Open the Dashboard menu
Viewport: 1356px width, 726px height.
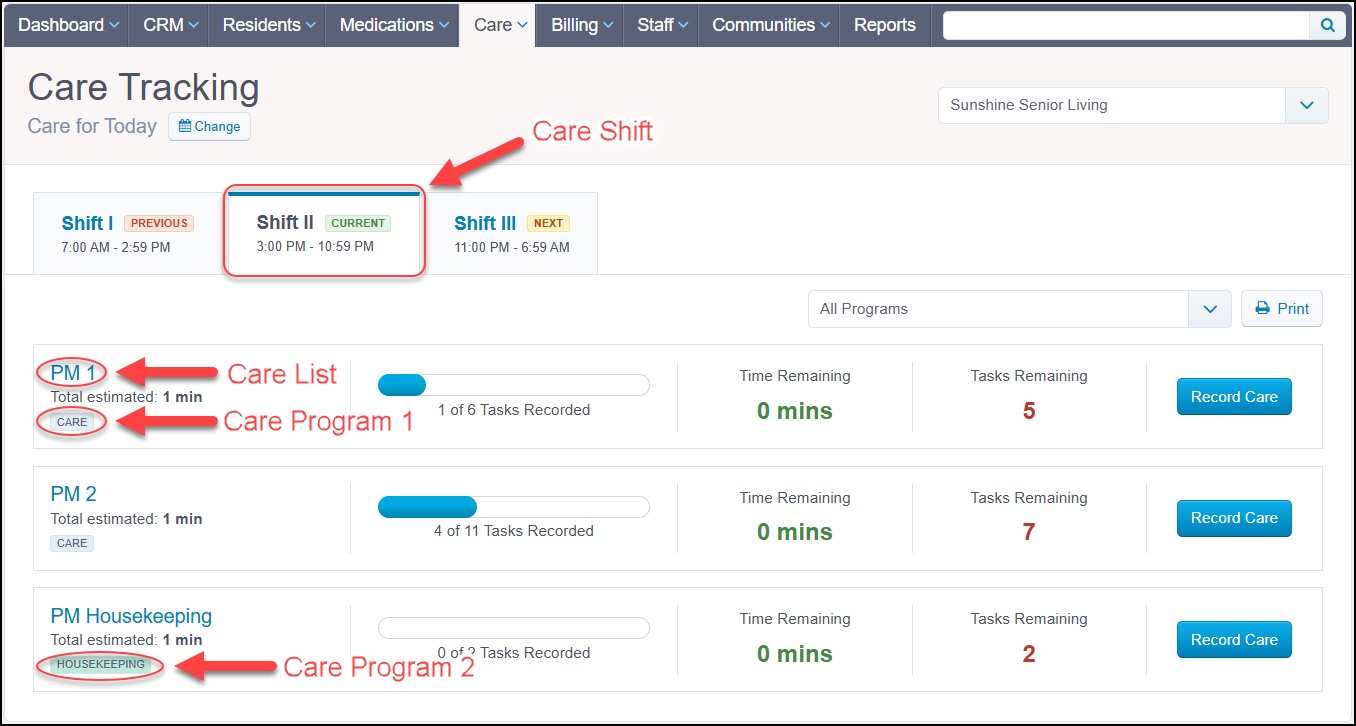coord(67,25)
